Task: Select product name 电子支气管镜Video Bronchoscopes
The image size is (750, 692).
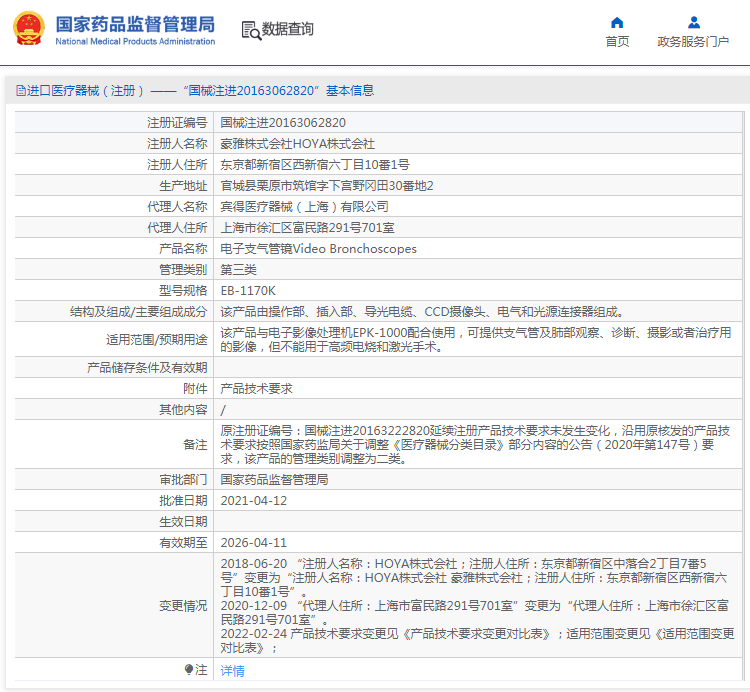Action: [318, 249]
